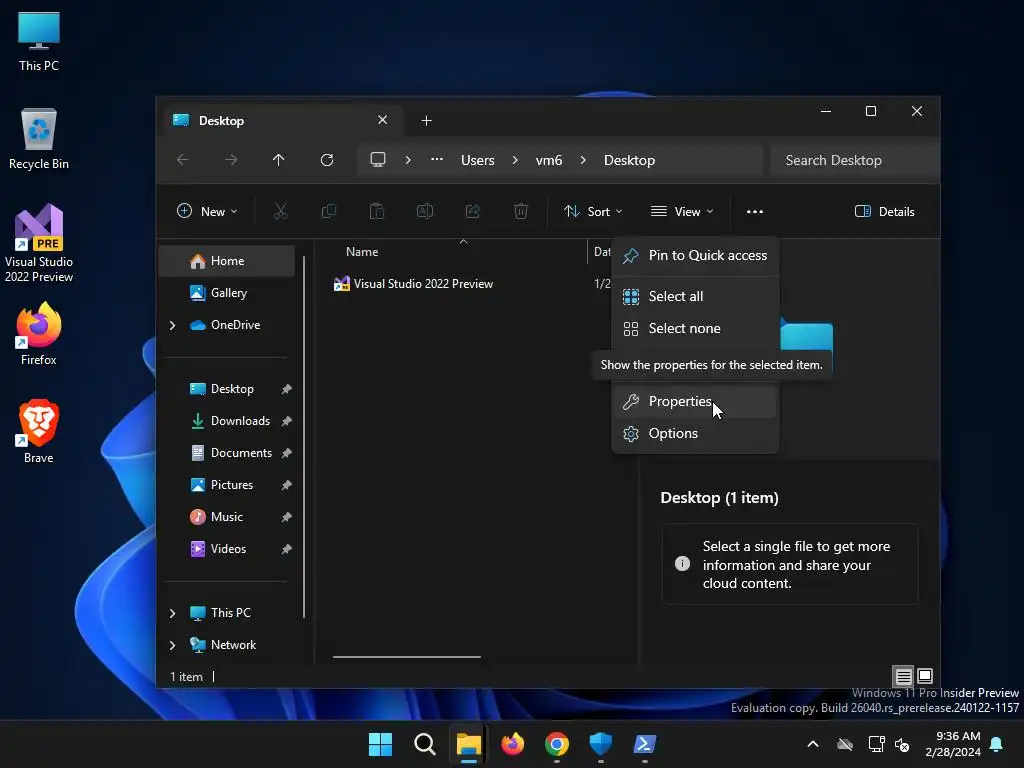This screenshot has height=768, width=1024.
Task: Click Firefox icon on the taskbar
Action: coord(513,744)
